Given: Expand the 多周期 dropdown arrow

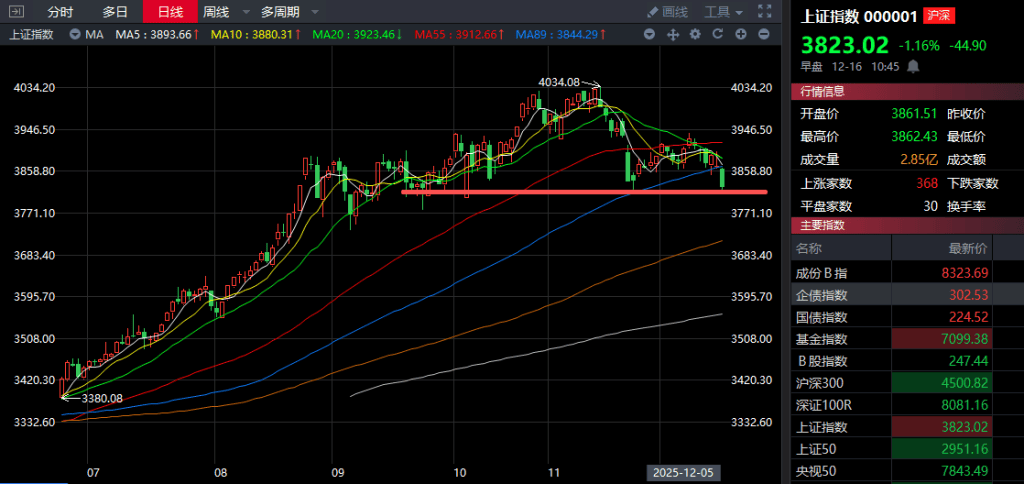Looking at the screenshot, I should point(315,12).
